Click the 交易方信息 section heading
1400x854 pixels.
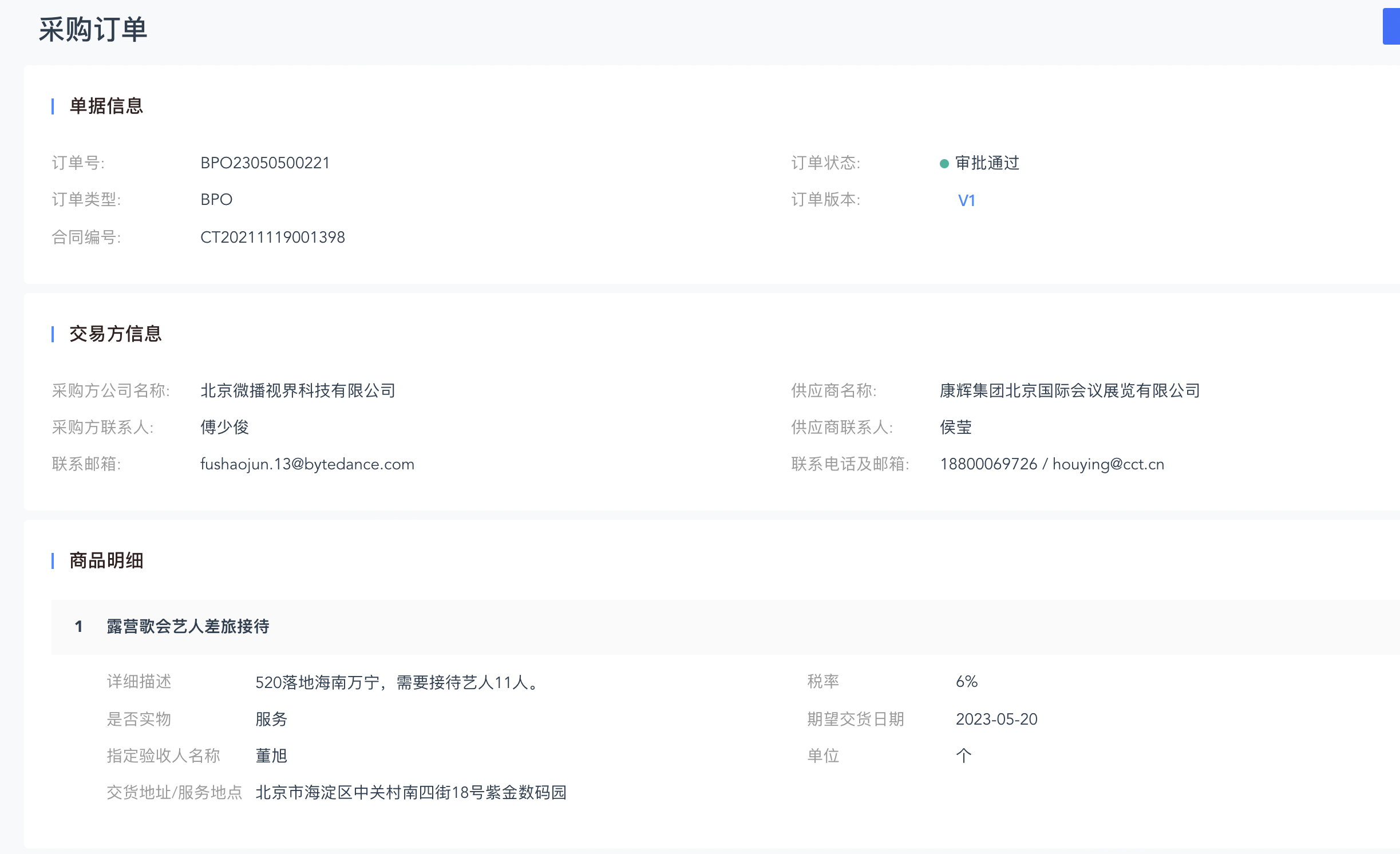click(x=115, y=334)
